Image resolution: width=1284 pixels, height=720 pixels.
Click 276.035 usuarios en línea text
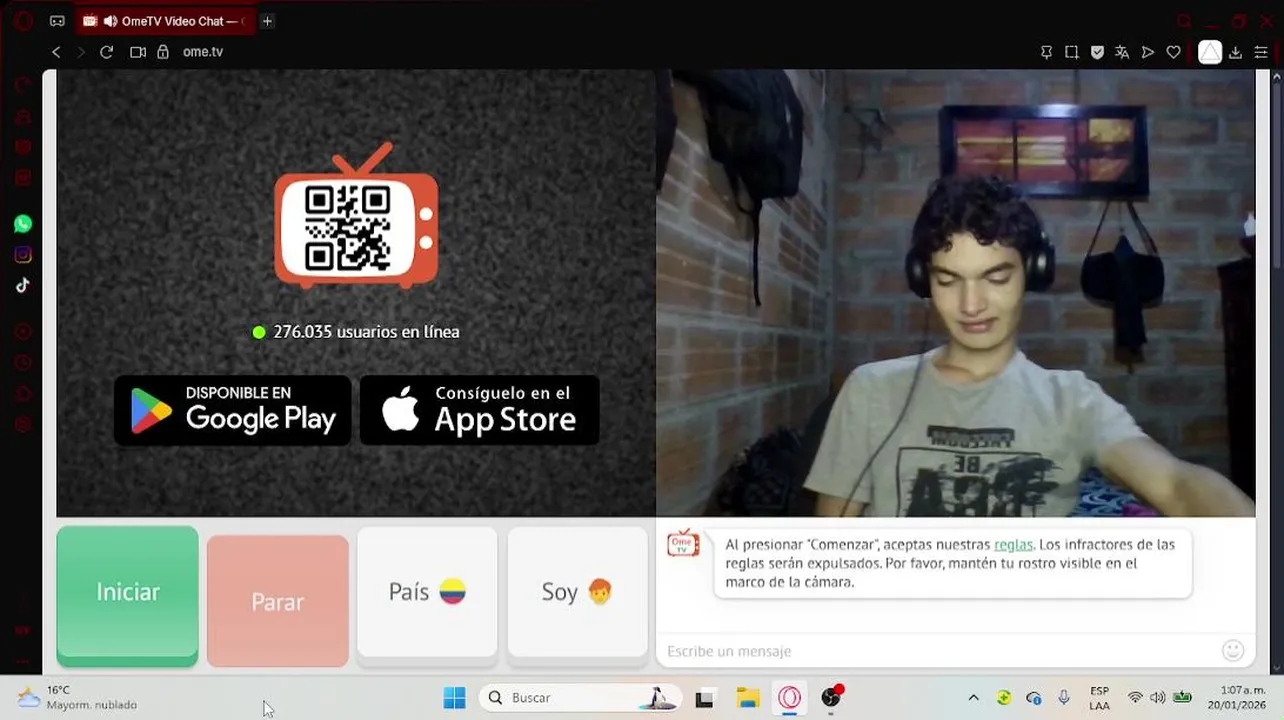(366, 332)
